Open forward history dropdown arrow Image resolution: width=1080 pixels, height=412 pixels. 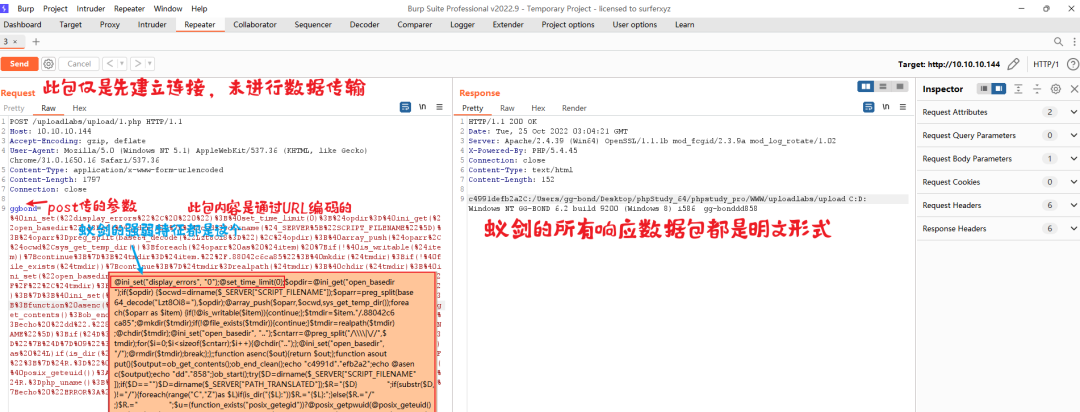tap(150, 63)
